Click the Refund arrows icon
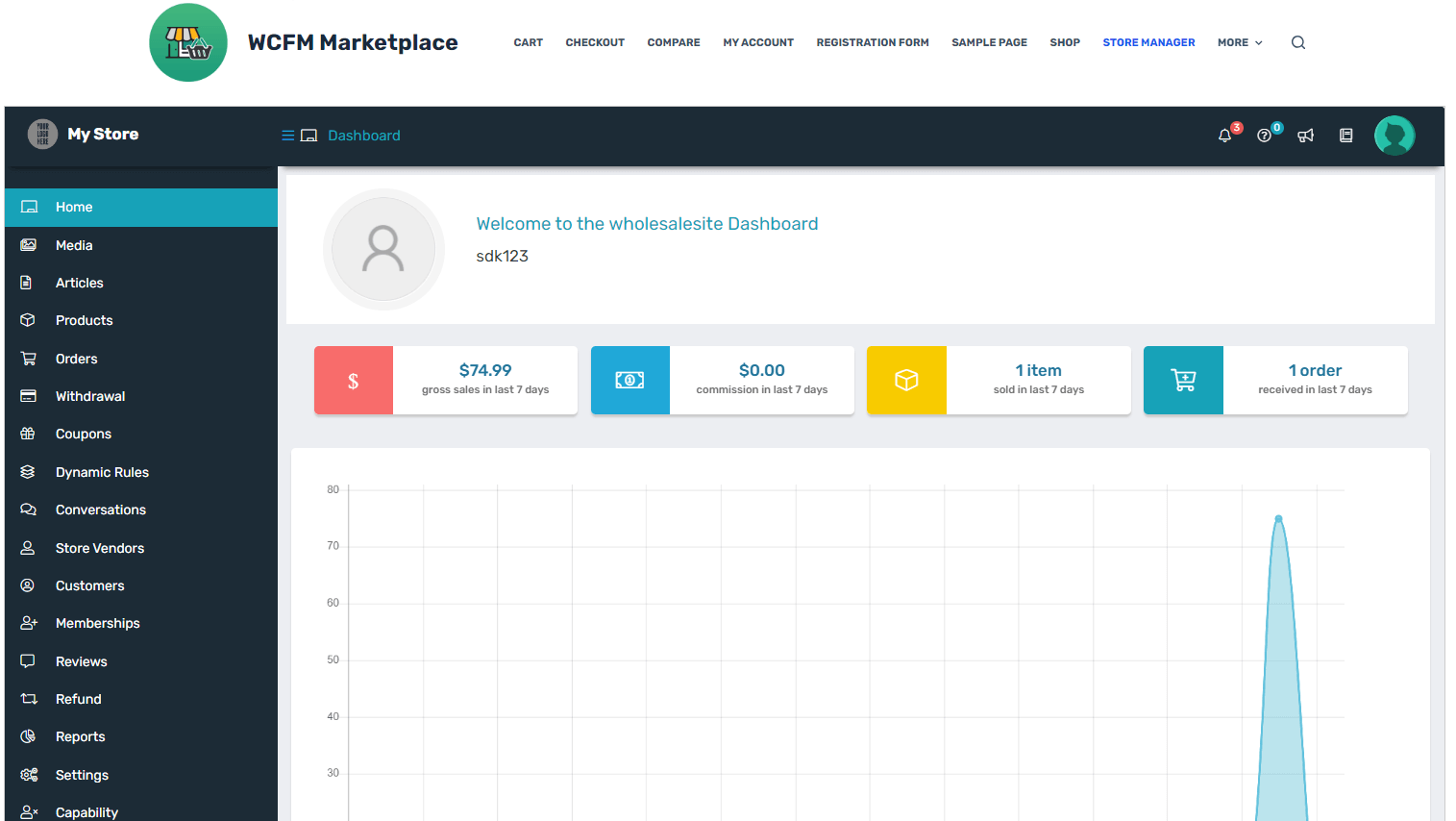The height and width of the screenshot is (821, 1456). (29, 699)
